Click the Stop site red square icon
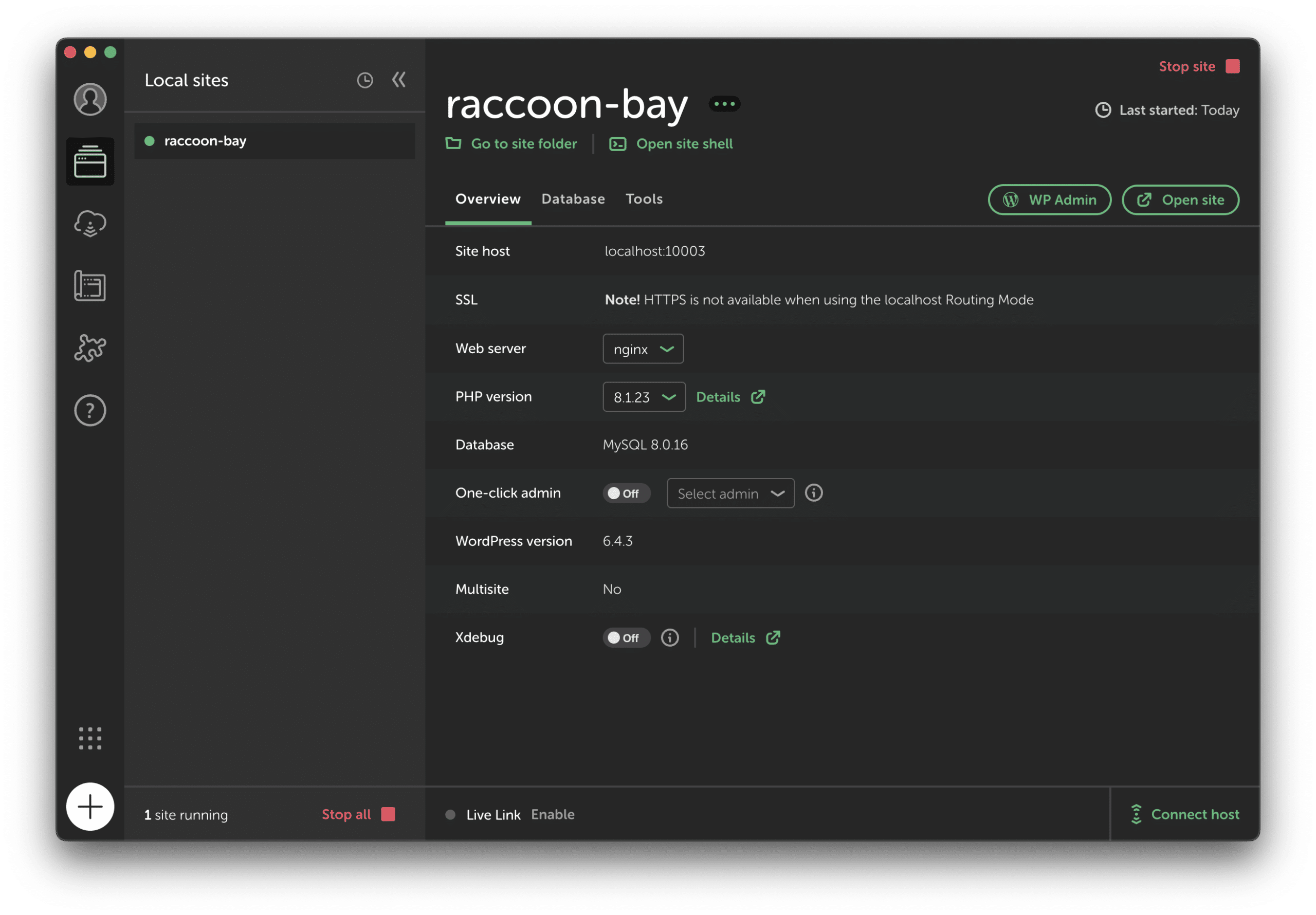 pyautogui.click(x=1233, y=66)
